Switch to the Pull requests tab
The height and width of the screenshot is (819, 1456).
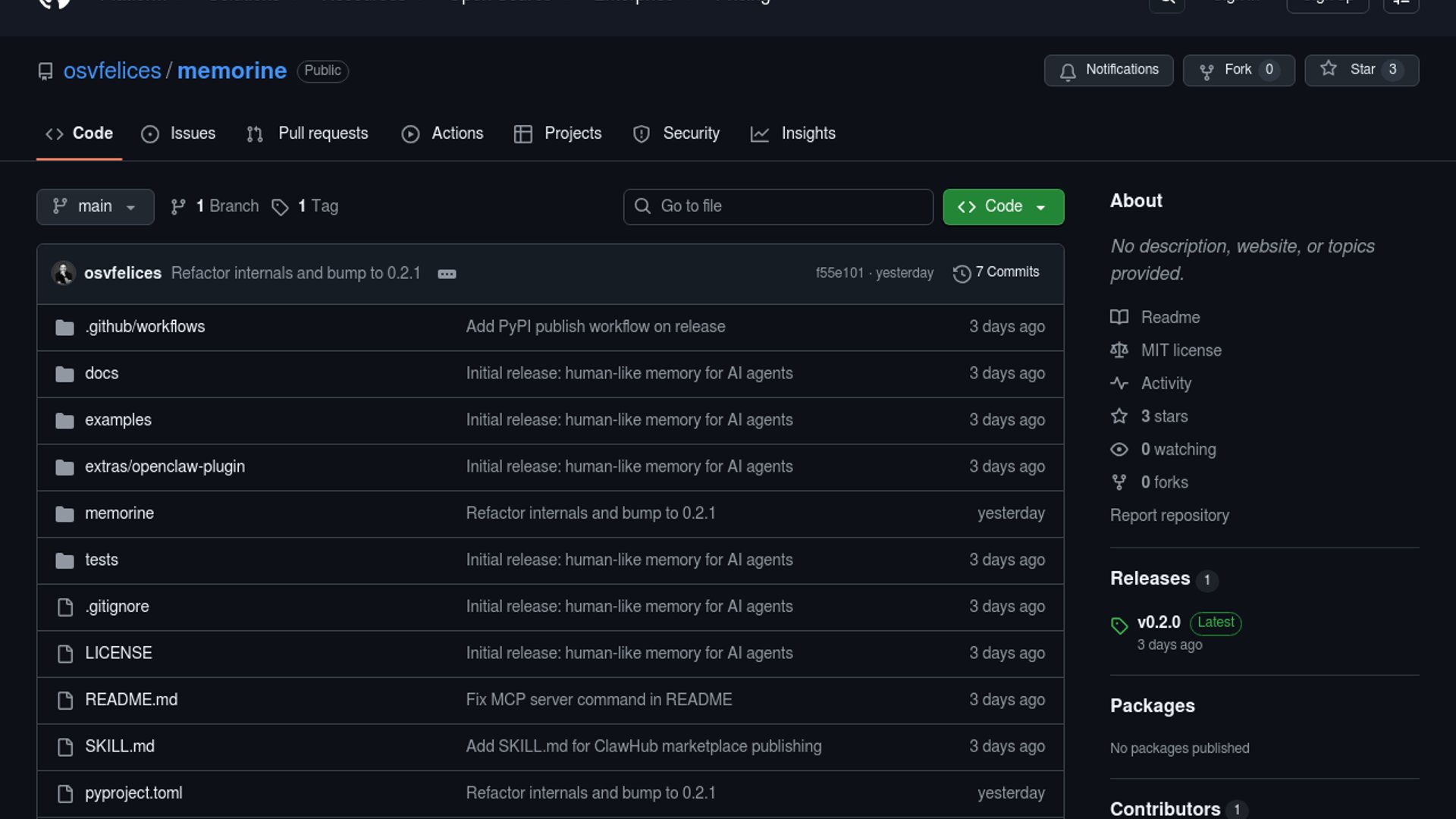click(x=308, y=133)
